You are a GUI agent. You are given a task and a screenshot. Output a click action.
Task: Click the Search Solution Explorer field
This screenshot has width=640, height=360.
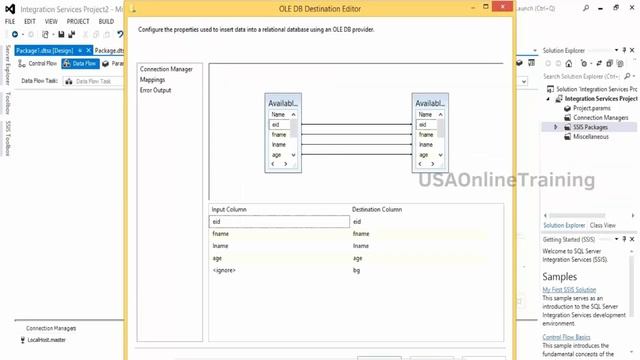(581, 76)
